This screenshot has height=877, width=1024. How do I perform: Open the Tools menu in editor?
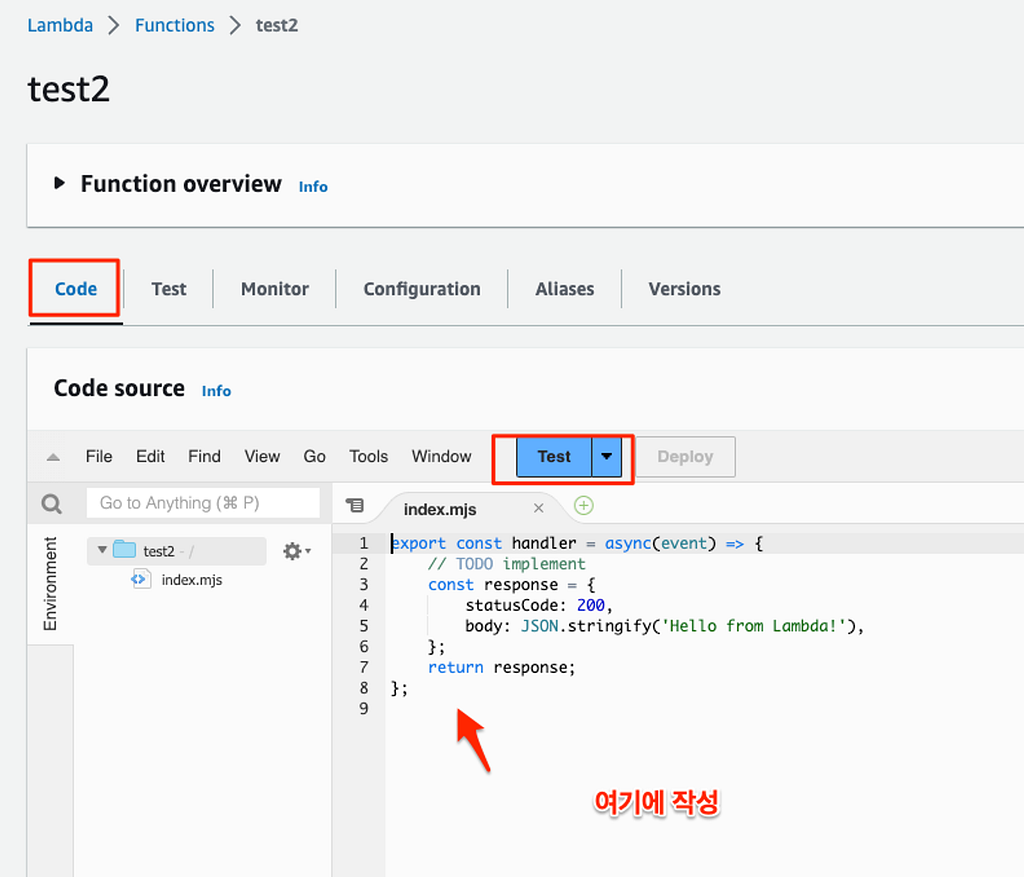coord(368,456)
